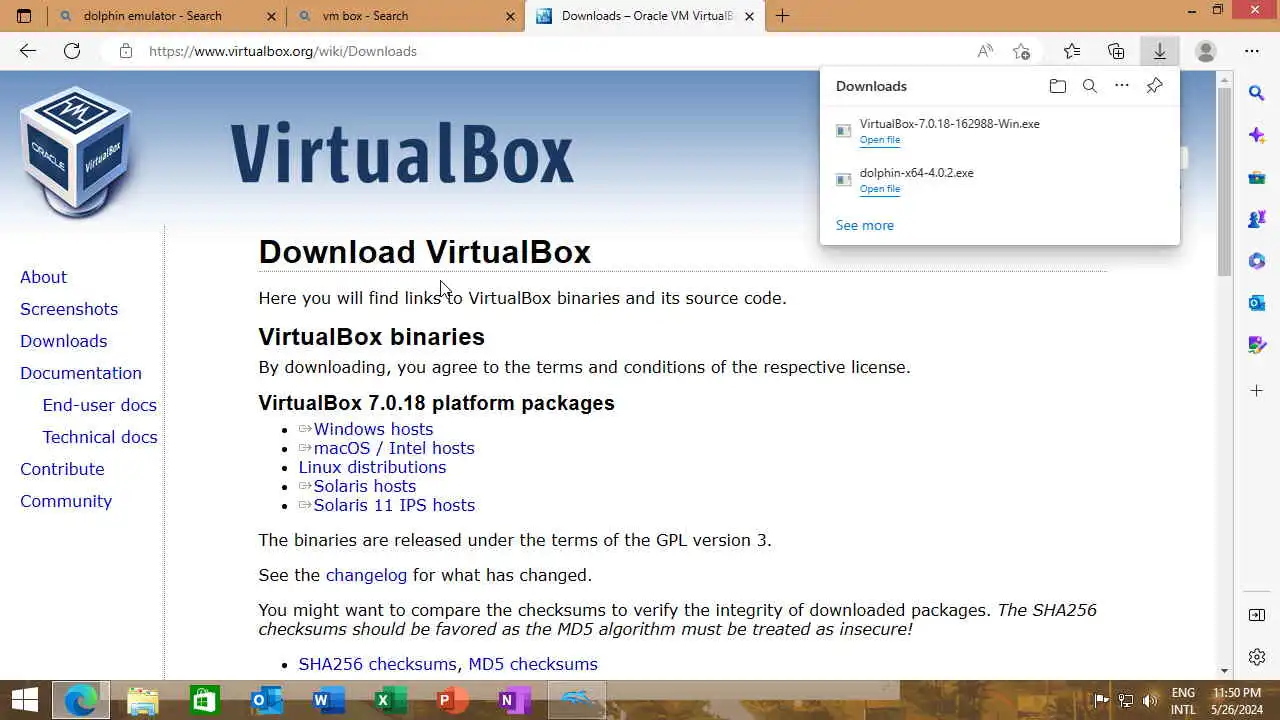Open File Explorer from the taskbar

tap(143, 700)
